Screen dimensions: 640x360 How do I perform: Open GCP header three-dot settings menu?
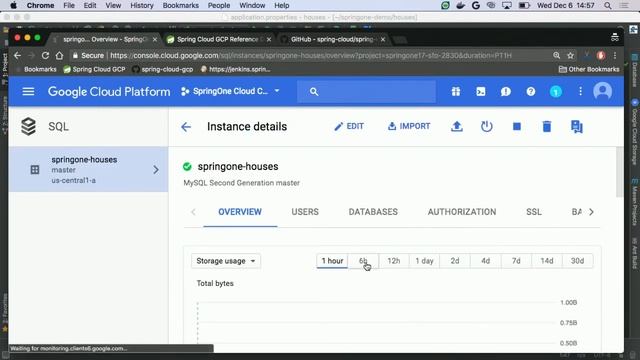(580, 91)
